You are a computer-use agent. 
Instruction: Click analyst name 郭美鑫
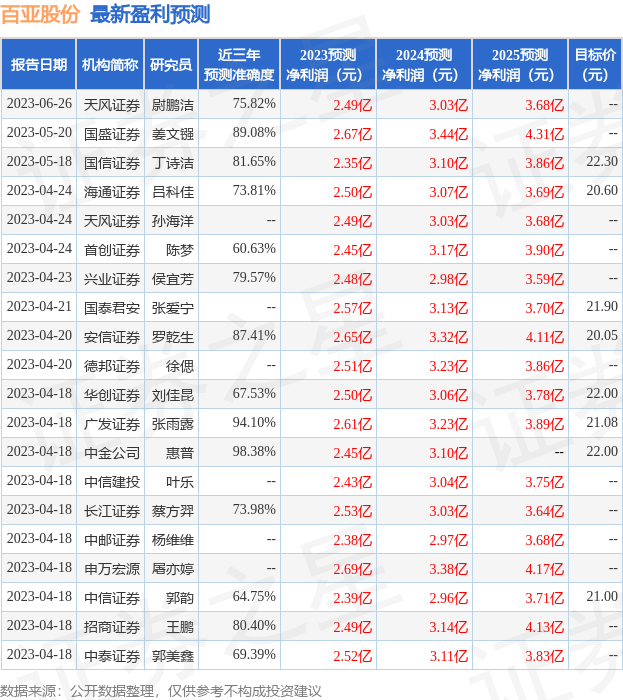click(173, 657)
